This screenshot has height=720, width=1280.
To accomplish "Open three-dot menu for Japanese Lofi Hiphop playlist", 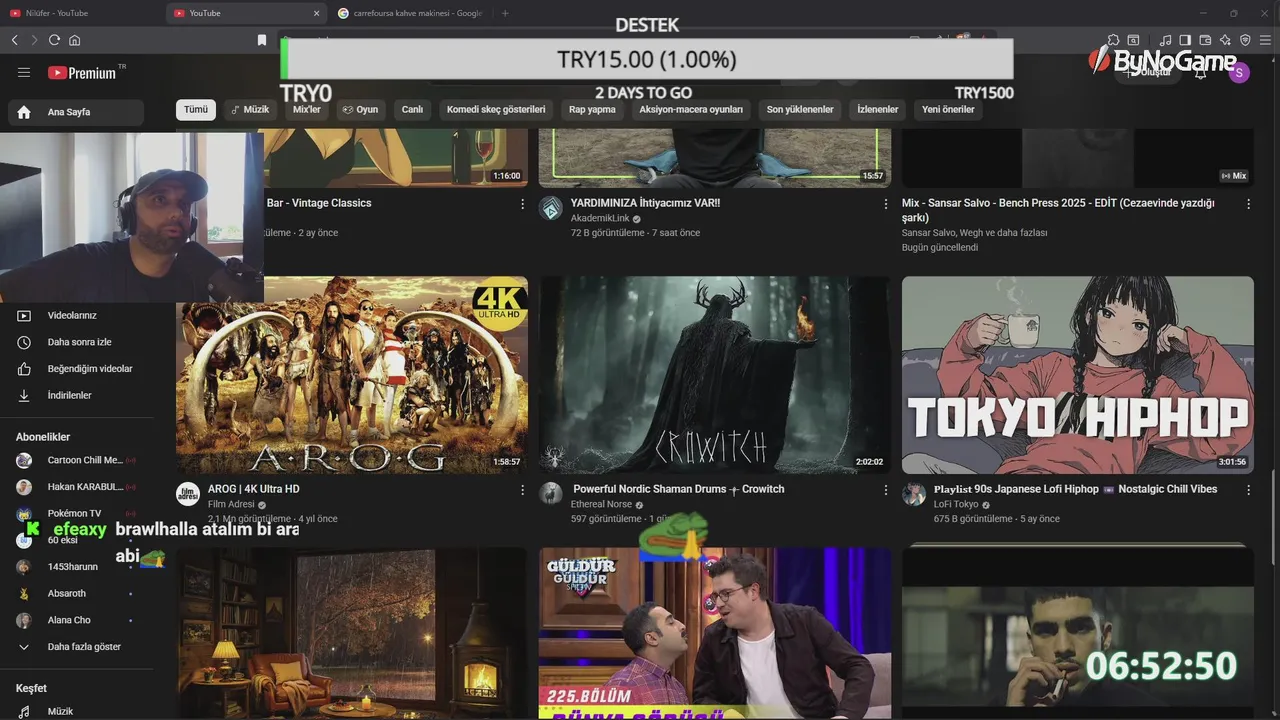I will 1248,490.
